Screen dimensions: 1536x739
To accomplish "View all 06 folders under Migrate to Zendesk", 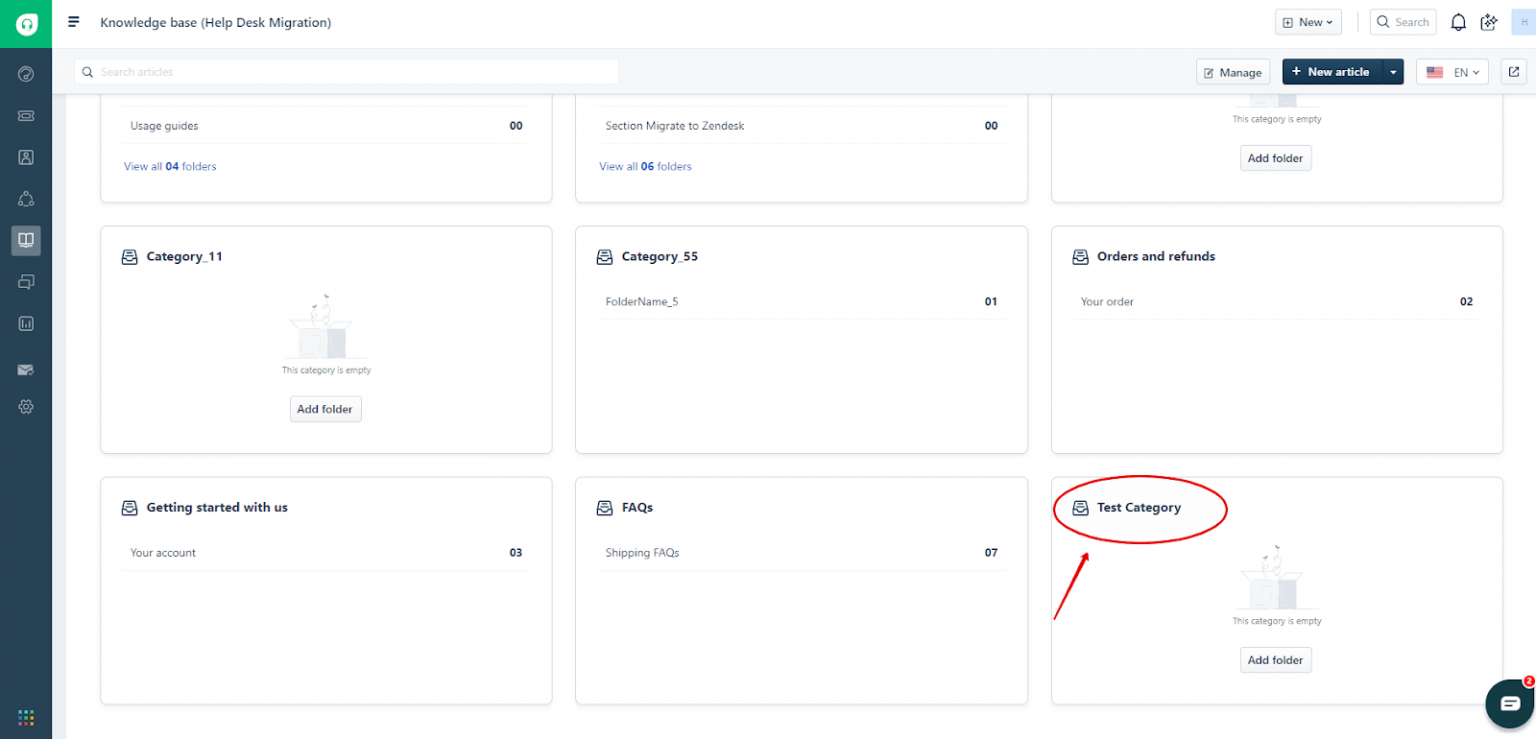I will coord(645,166).
